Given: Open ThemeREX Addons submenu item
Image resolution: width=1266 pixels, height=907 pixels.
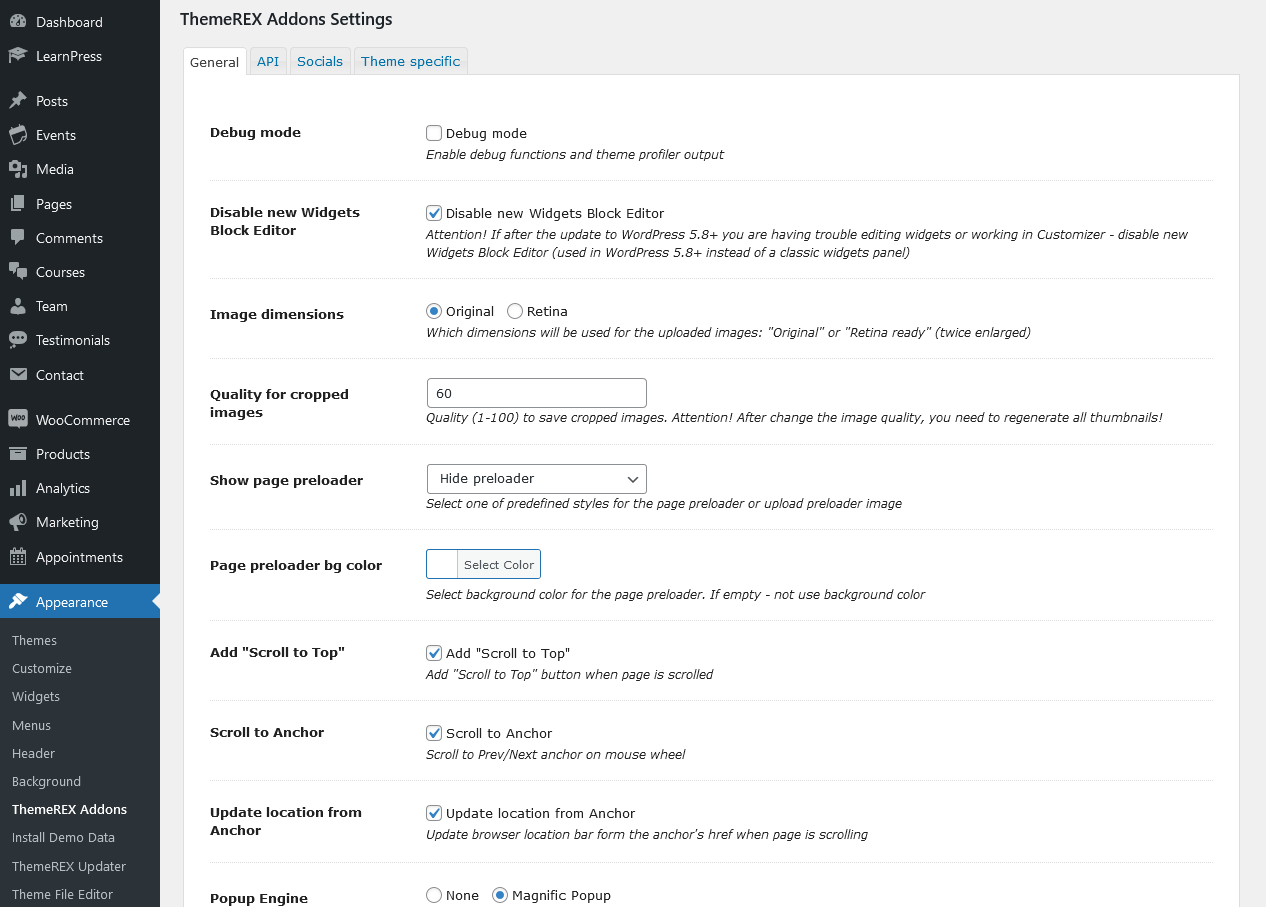Looking at the screenshot, I should (69, 809).
